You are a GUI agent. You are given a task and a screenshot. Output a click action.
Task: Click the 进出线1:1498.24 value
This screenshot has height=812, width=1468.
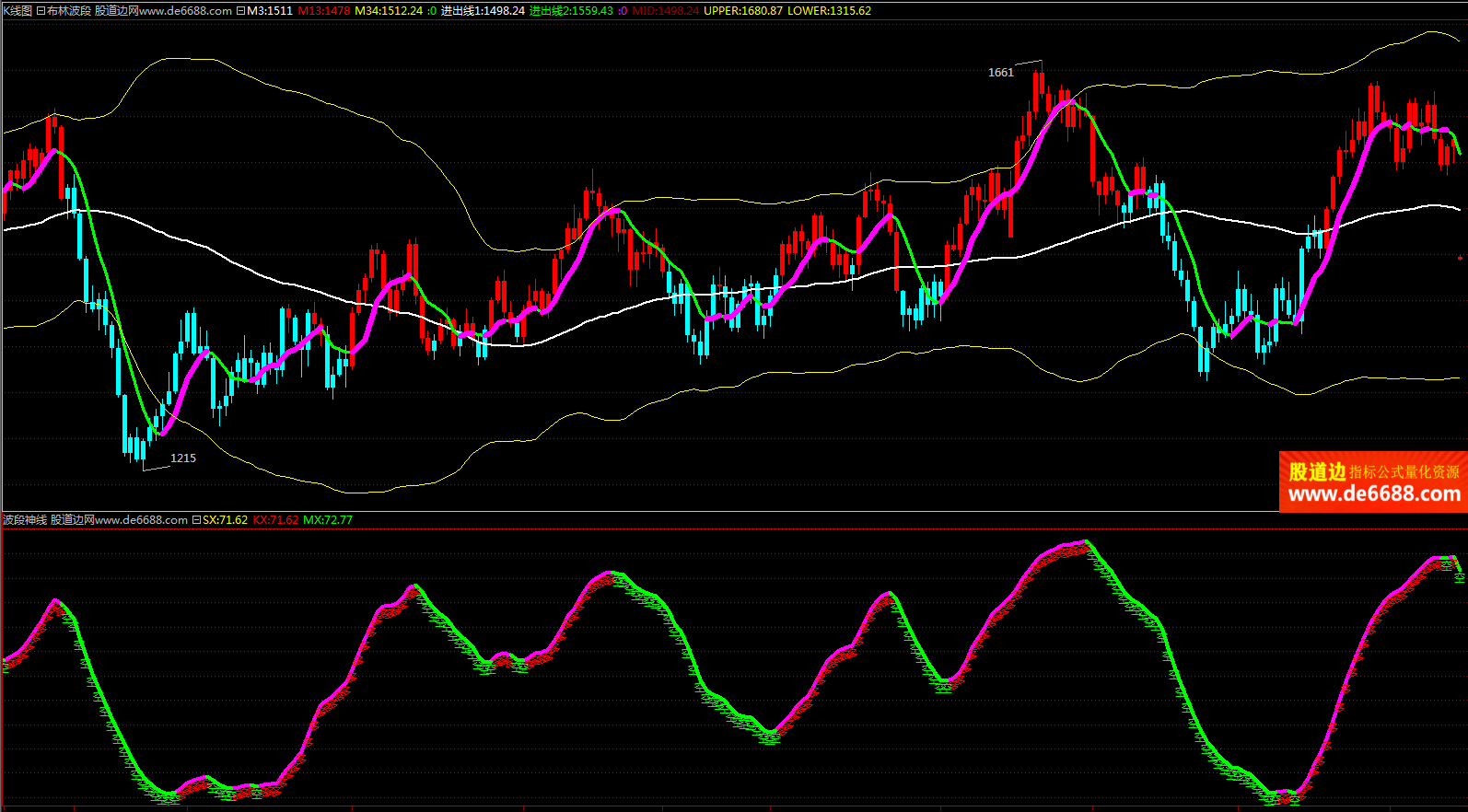pyautogui.click(x=483, y=11)
